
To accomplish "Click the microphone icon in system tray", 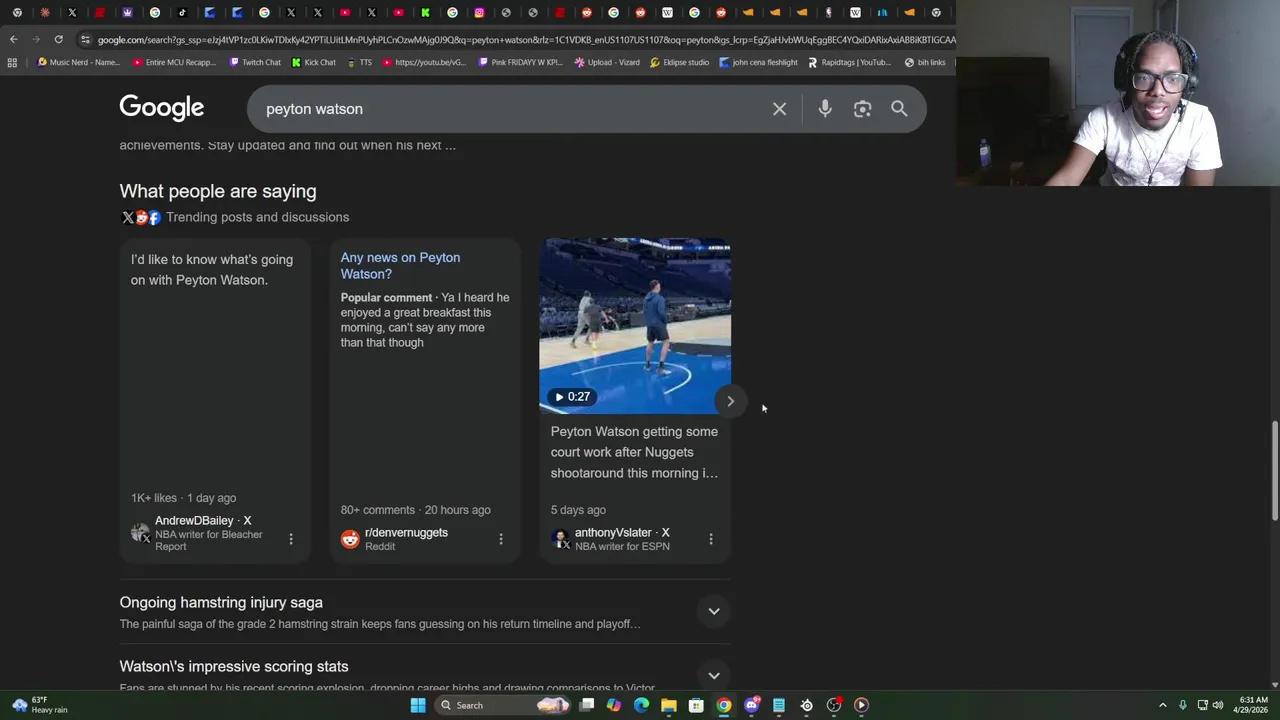I will (1182, 705).
